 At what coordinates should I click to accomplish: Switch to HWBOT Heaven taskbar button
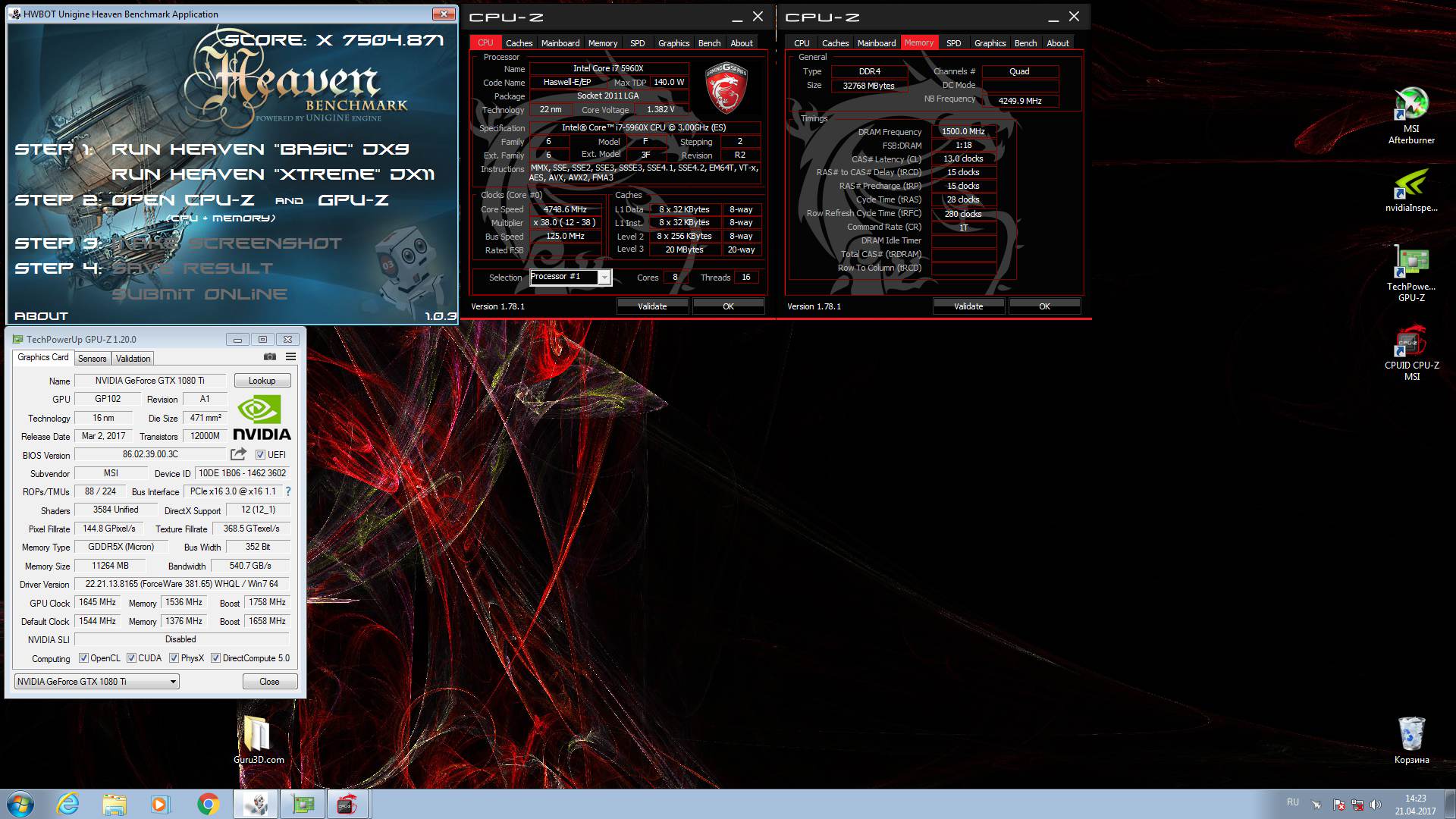[x=256, y=804]
